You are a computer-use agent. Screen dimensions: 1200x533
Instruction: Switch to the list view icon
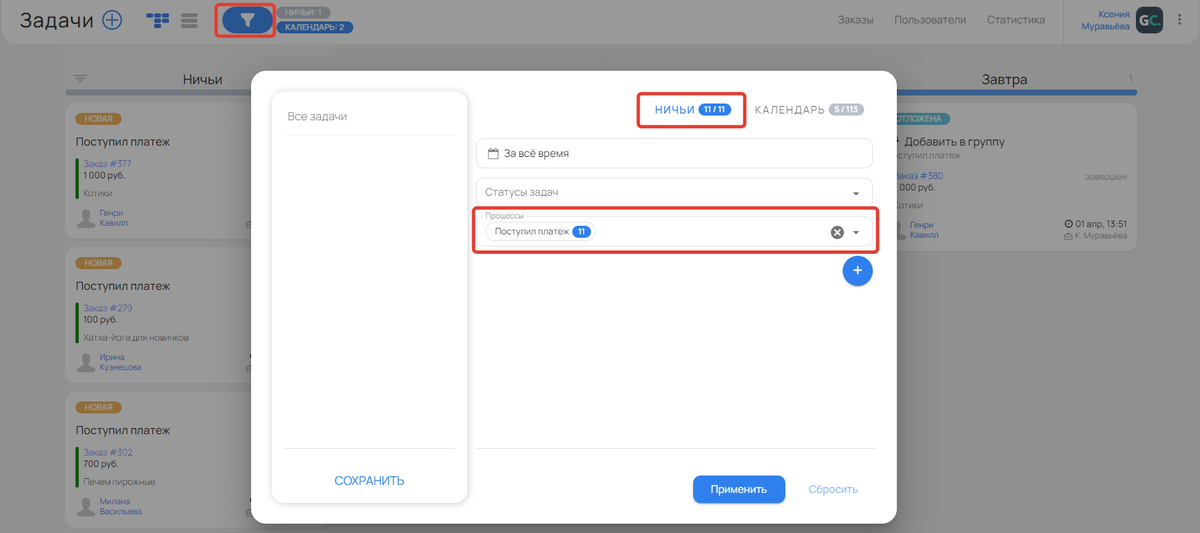(189, 20)
